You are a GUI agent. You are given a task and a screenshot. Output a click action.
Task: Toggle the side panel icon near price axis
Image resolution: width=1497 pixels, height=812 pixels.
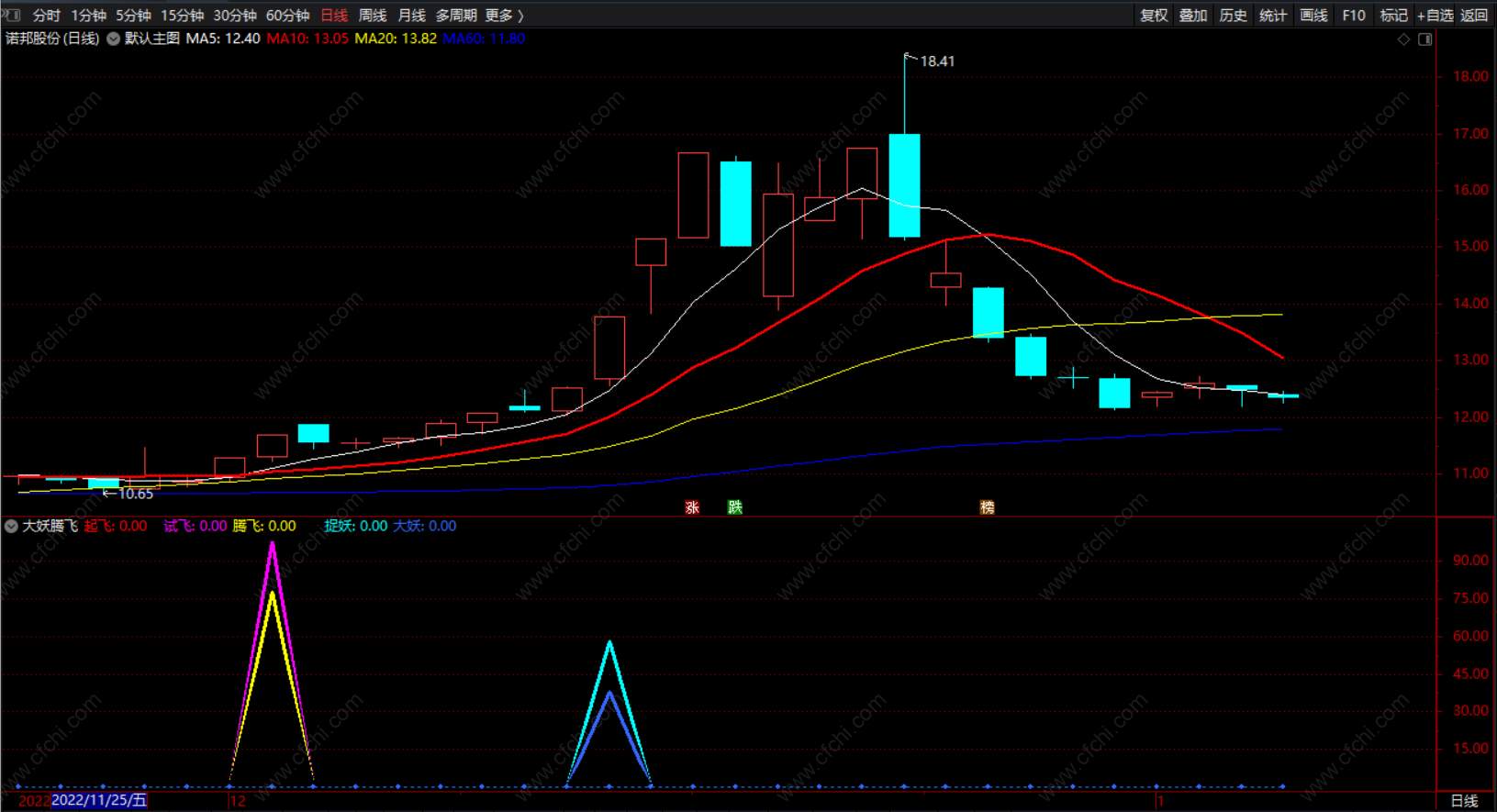tap(1425, 39)
